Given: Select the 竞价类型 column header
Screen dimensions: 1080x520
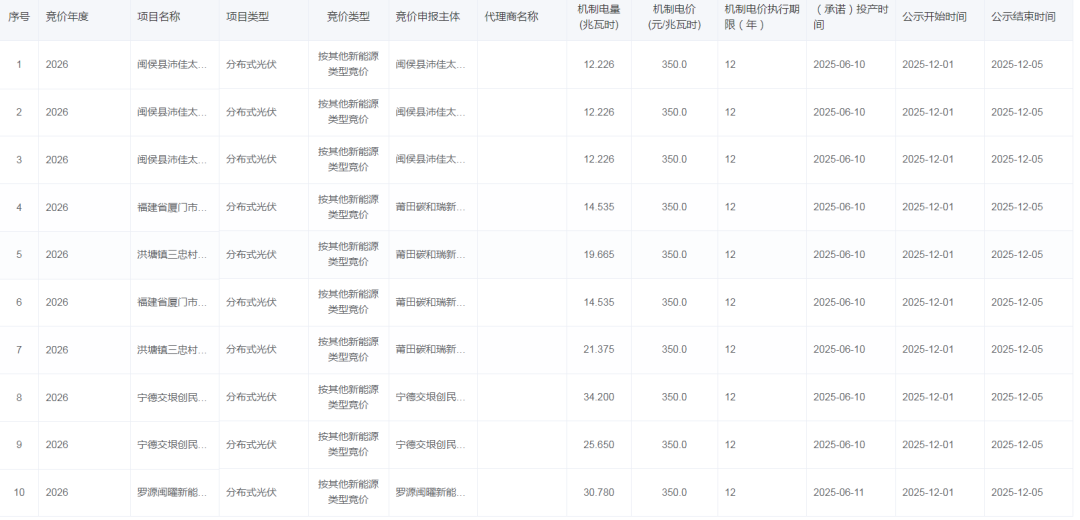Looking at the screenshot, I should (348, 17).
